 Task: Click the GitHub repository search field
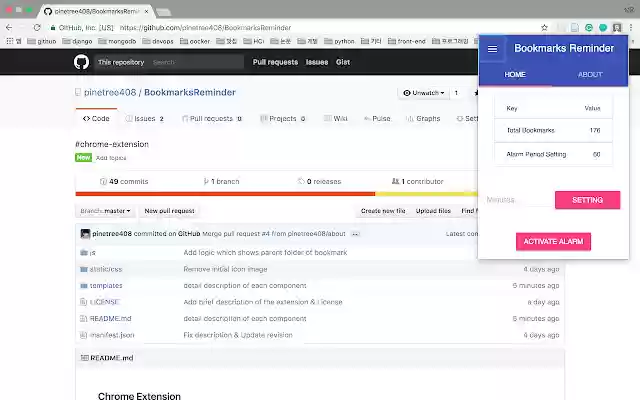coord(197,62)
